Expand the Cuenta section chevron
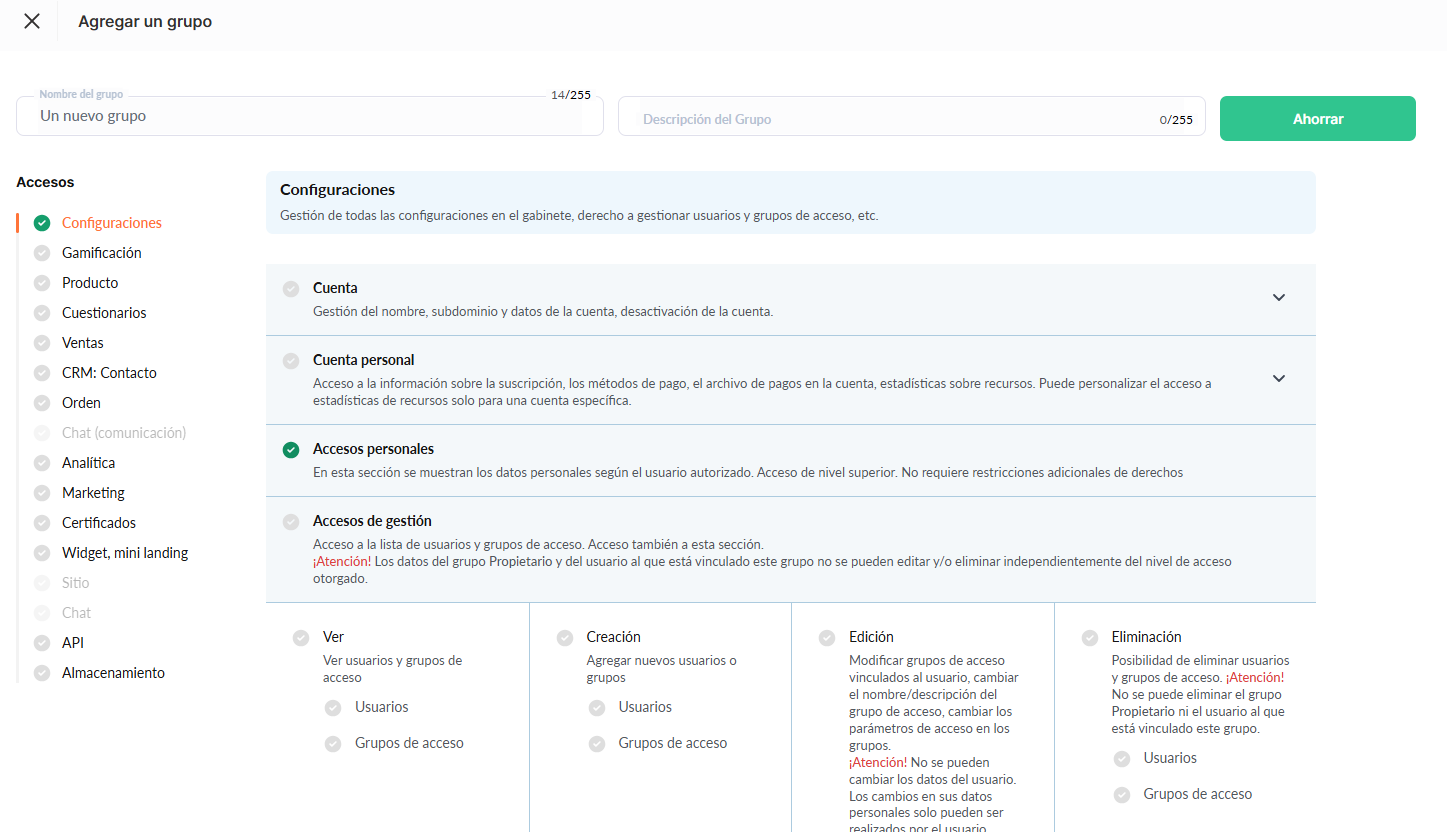1447x832 pixels. (1278, 298)
